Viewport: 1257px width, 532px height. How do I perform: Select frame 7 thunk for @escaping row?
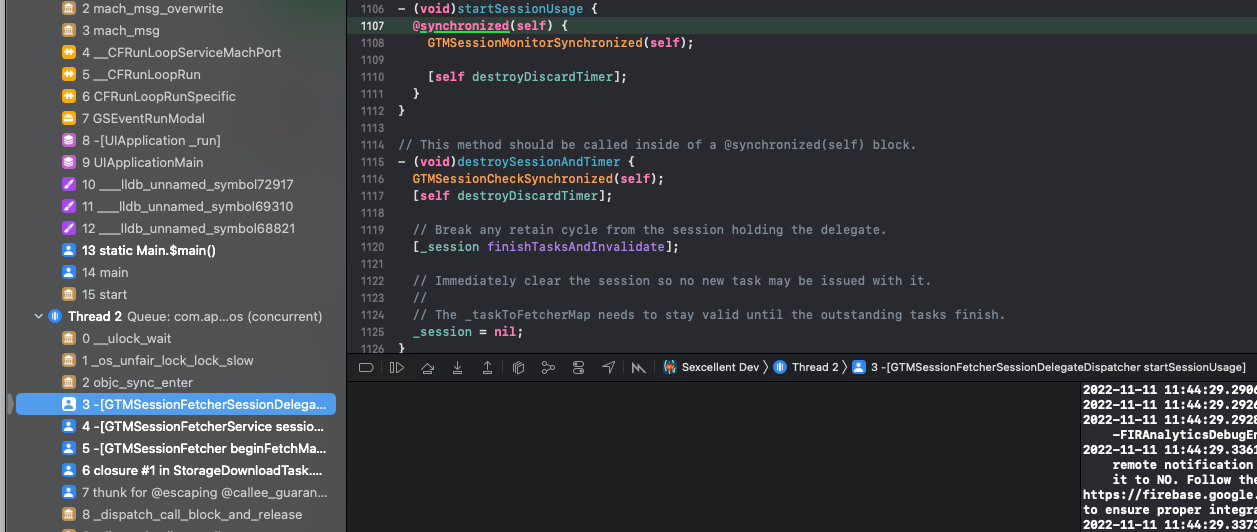click(x=175, y=492)
